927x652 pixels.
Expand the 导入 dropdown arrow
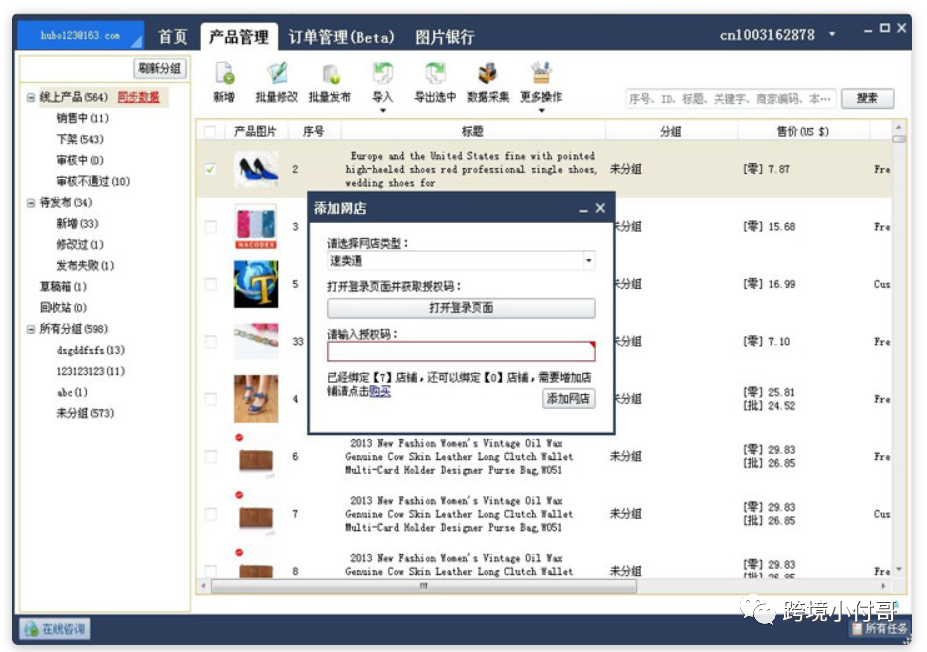[x=383, y=111]
